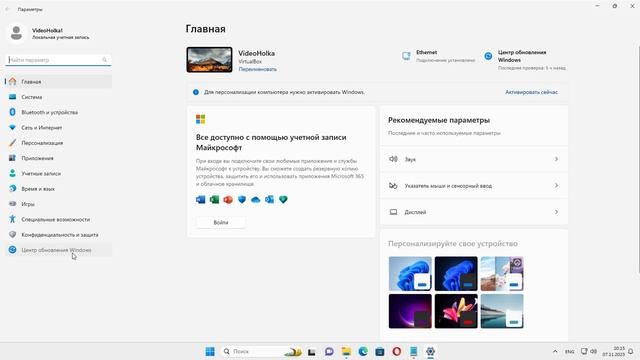Click the search magnifier icon in settings

(104, 60)
